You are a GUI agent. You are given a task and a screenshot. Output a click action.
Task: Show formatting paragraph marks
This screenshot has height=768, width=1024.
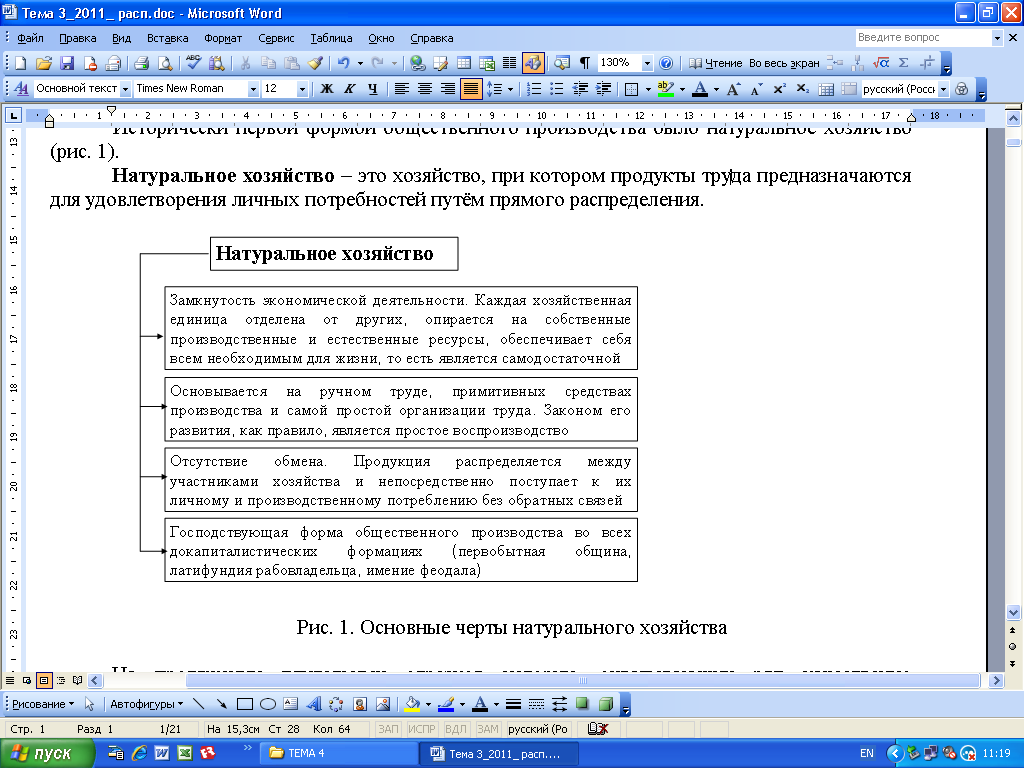click(585, 63)
